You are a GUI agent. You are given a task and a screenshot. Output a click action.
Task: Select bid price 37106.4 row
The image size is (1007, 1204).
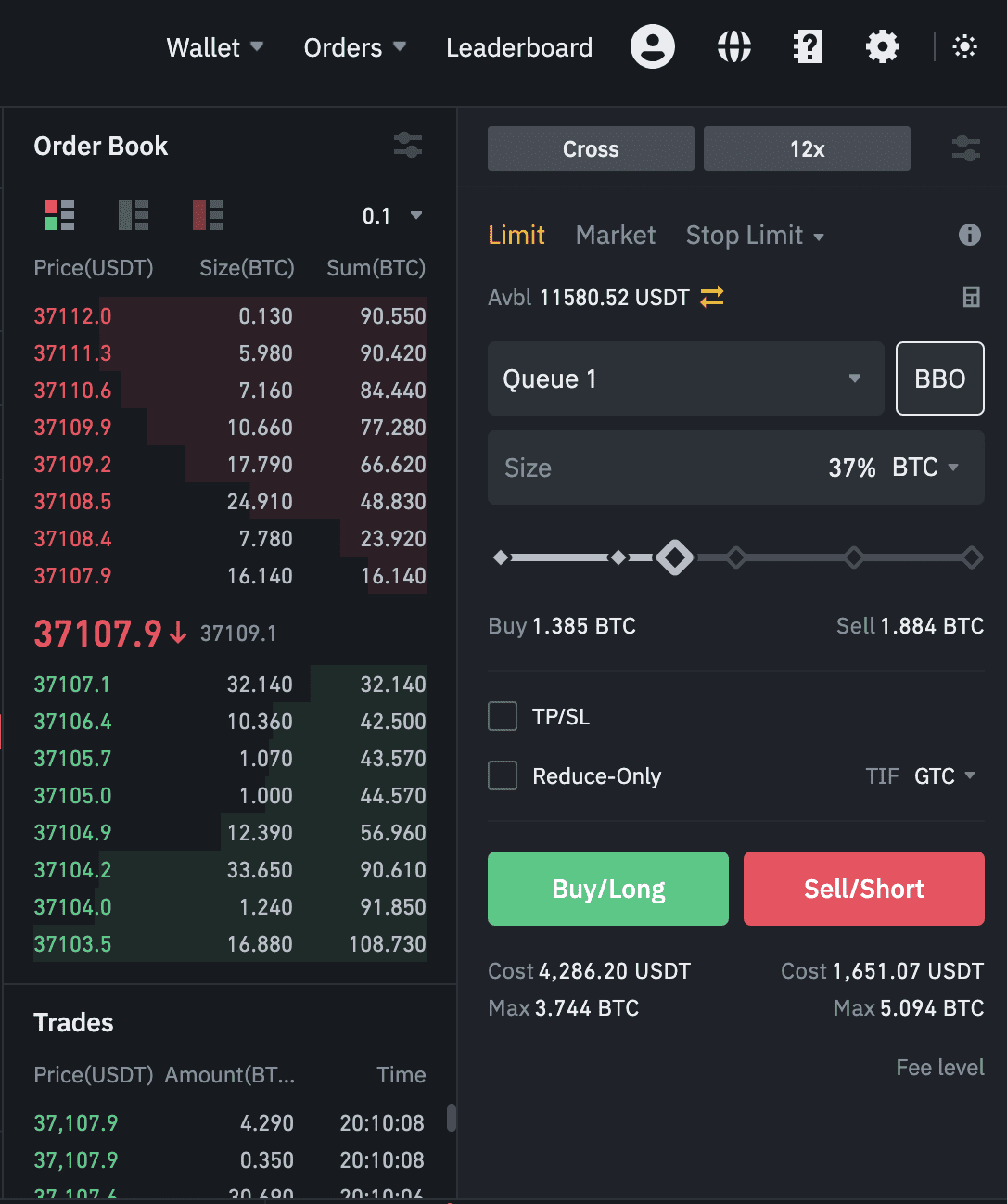tap(230, 722)
